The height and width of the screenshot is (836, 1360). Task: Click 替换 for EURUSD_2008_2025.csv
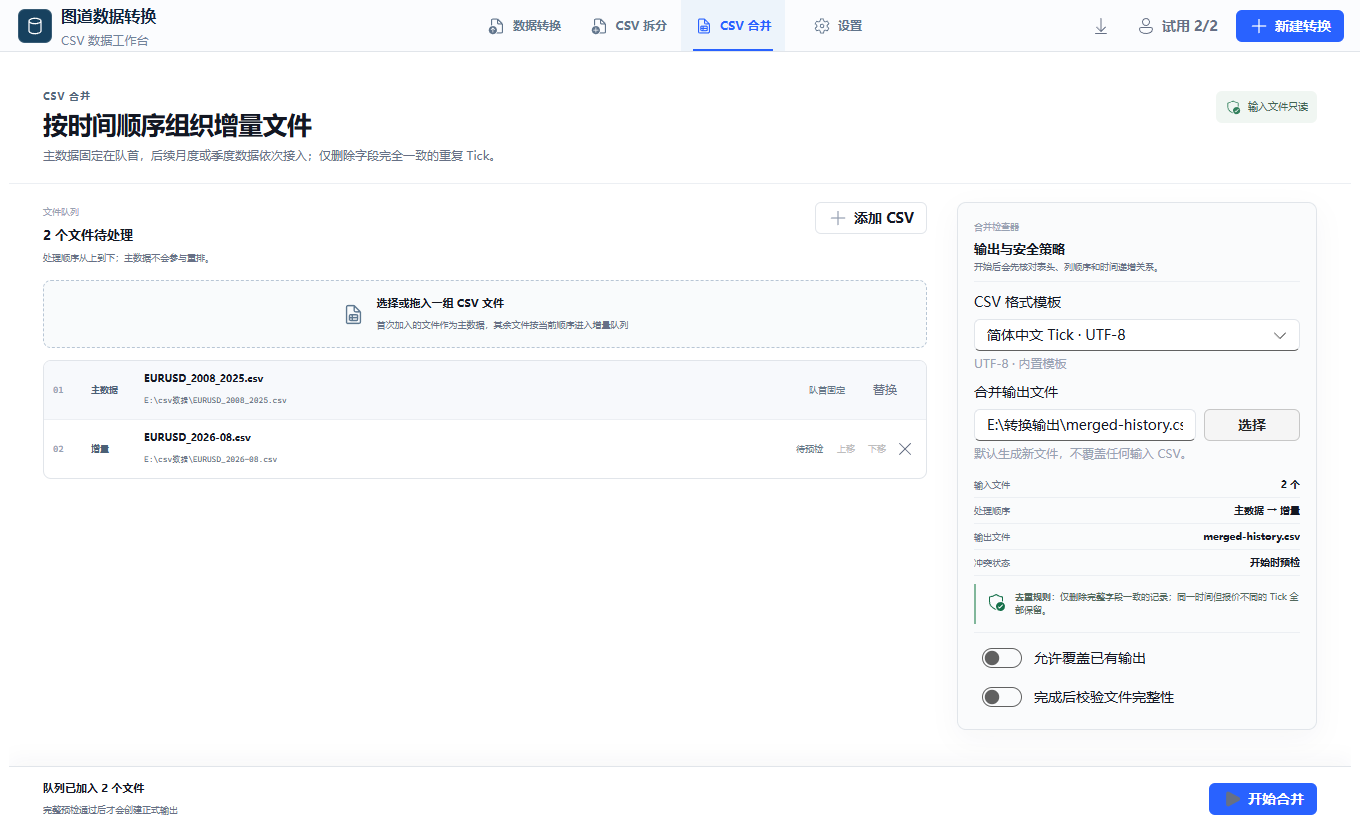[x=885, y=390]
